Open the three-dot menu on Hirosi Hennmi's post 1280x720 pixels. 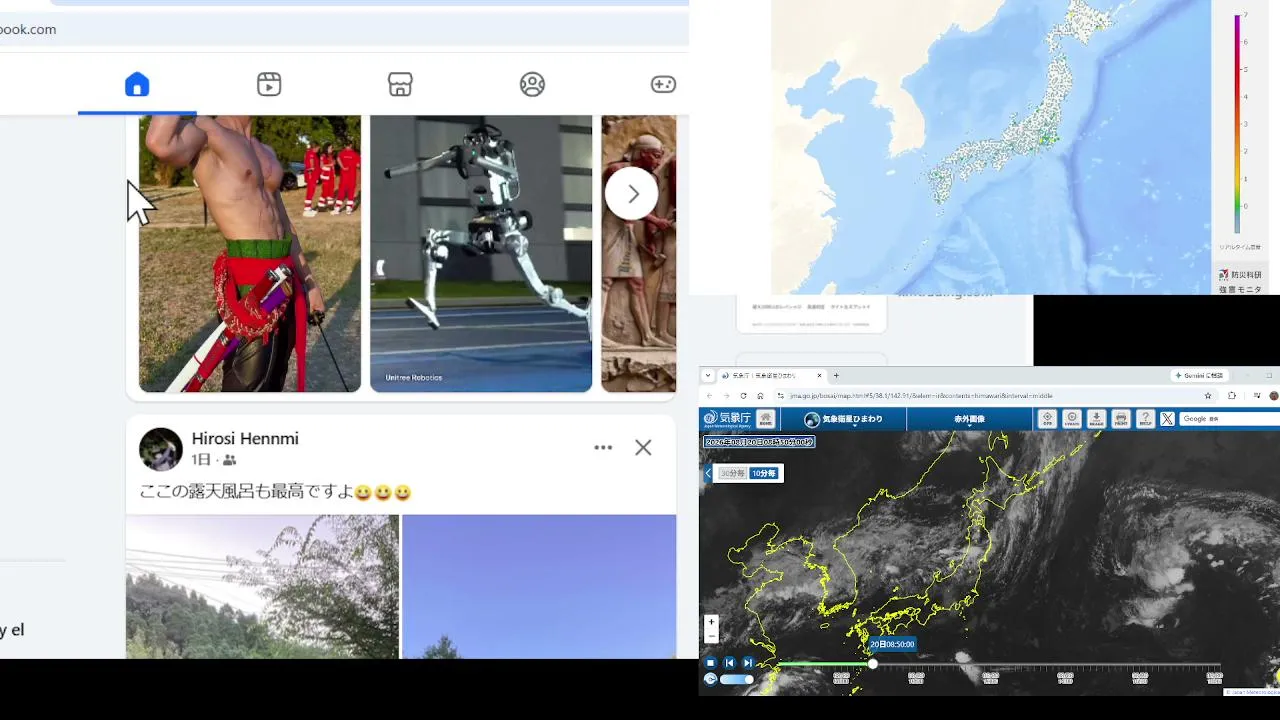click(603, 448)
